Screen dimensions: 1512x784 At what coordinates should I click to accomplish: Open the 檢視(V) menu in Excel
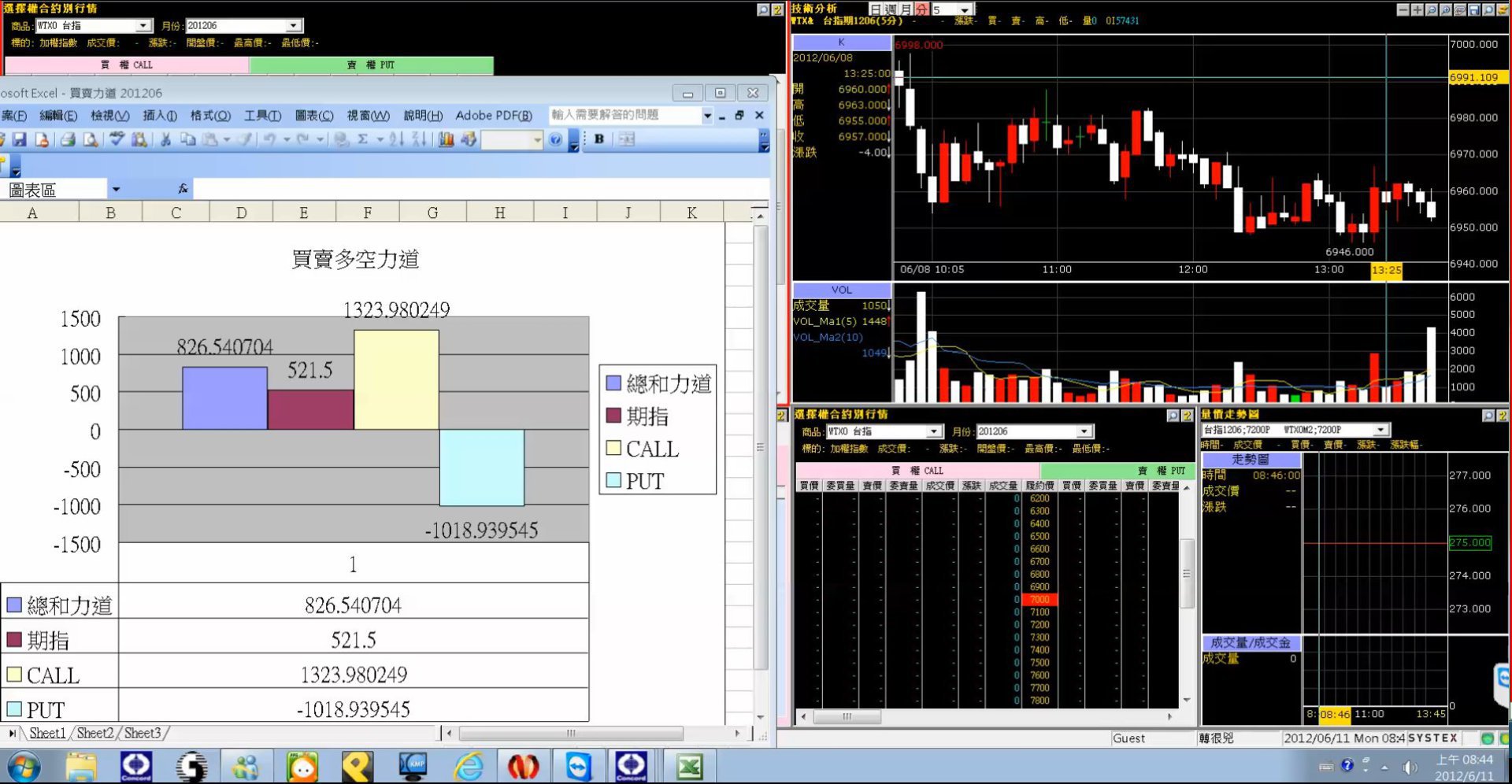point(109,115)
